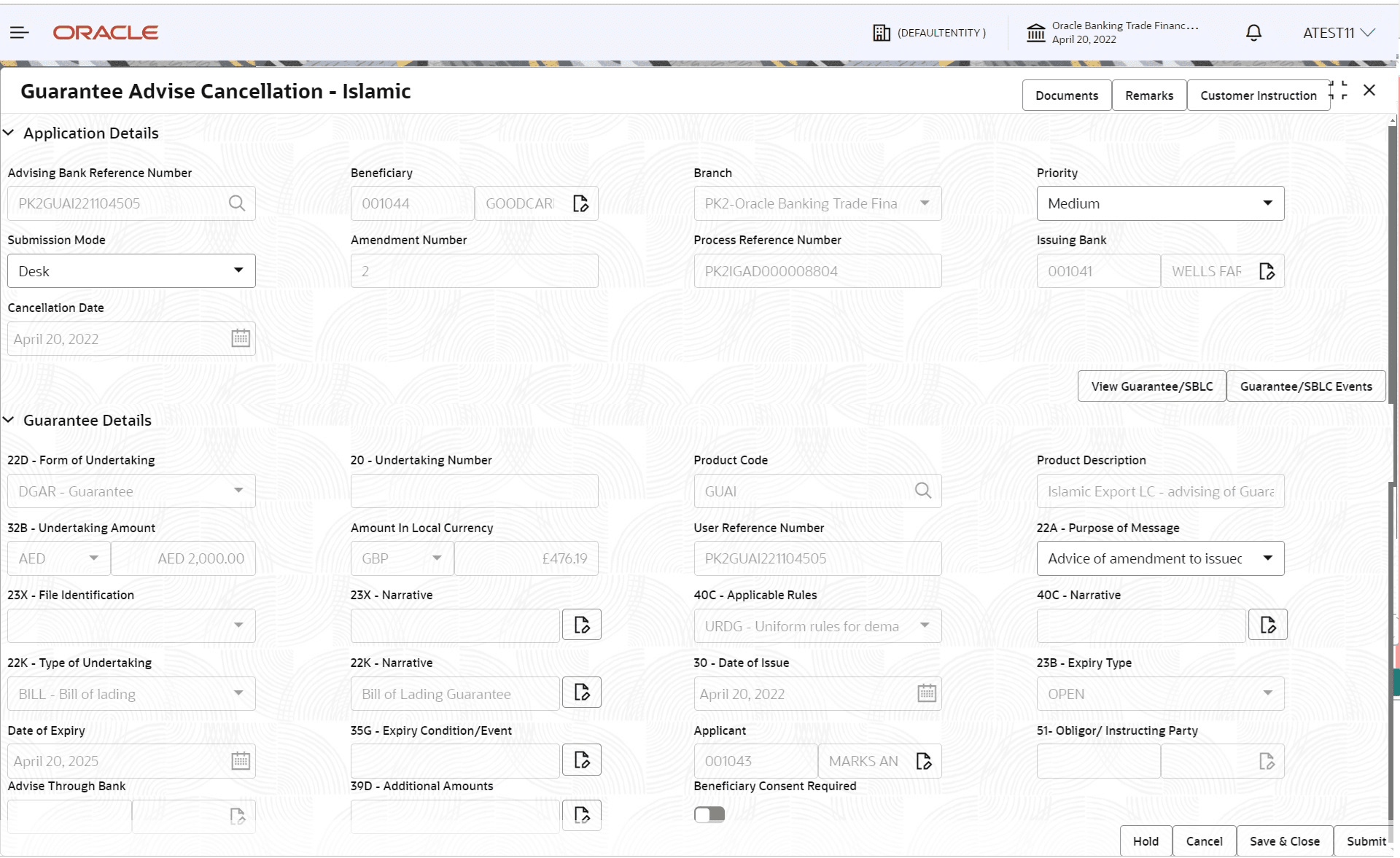
Task: Click the Product Code search magnifier
Action: point(923,491)
